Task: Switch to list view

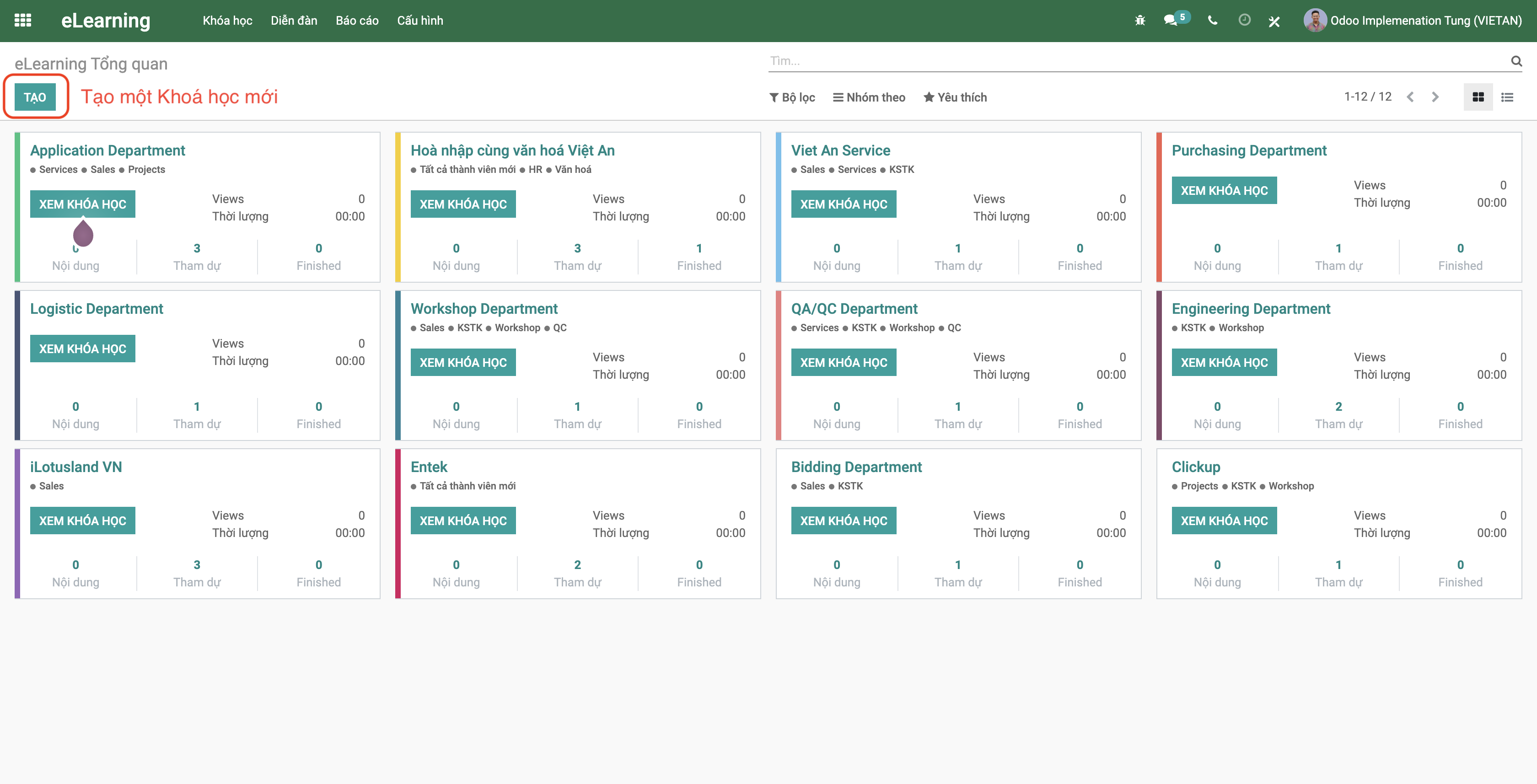Action: point(1507,97)
